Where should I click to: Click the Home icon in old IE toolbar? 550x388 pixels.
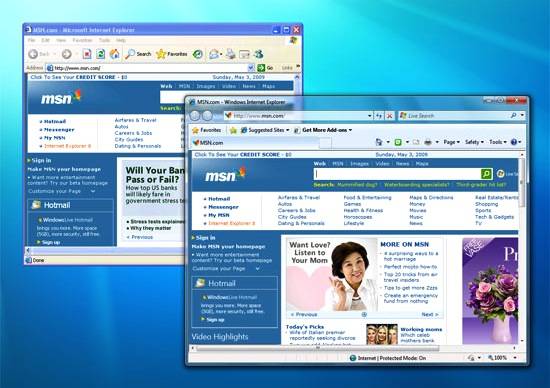114,54
